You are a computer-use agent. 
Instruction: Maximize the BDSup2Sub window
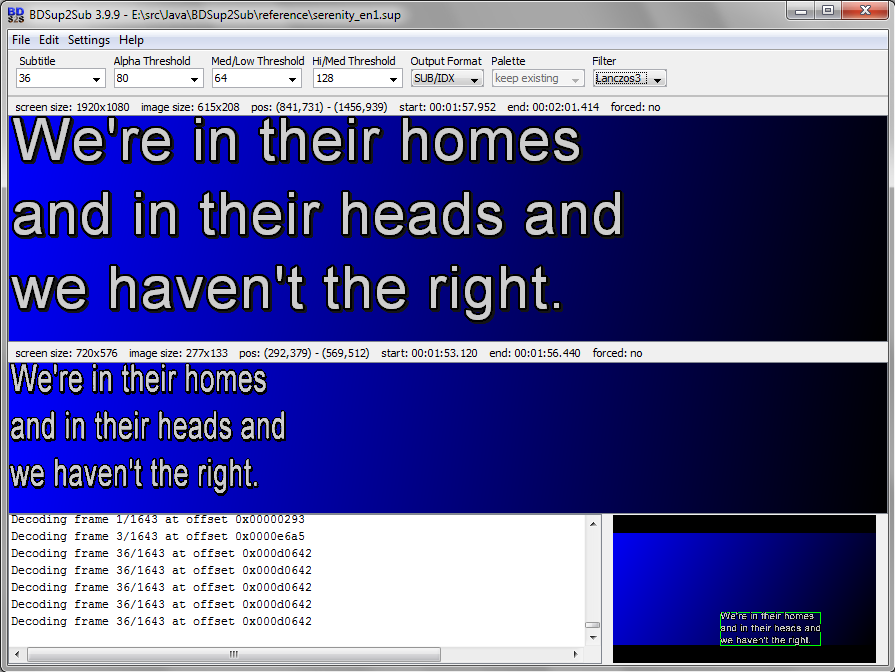(828, 11)
